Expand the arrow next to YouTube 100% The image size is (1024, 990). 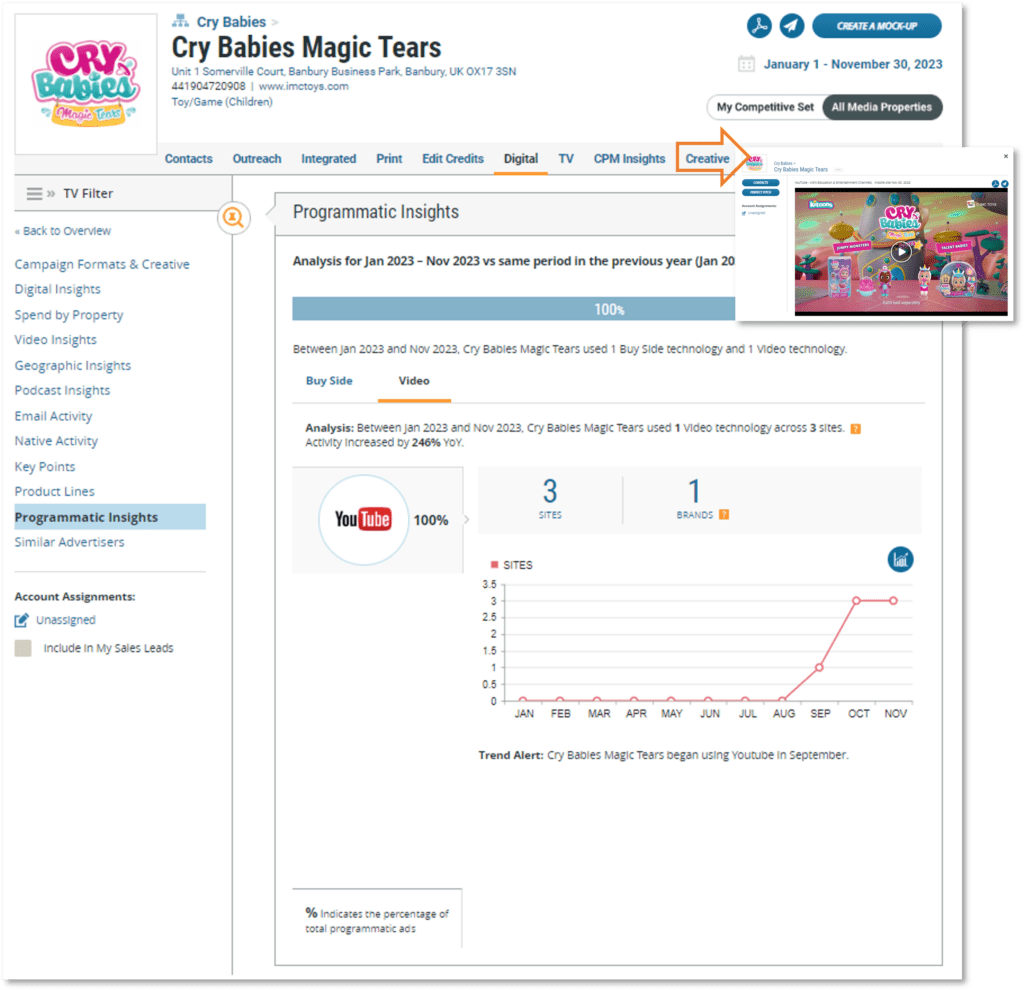[466, 520]
